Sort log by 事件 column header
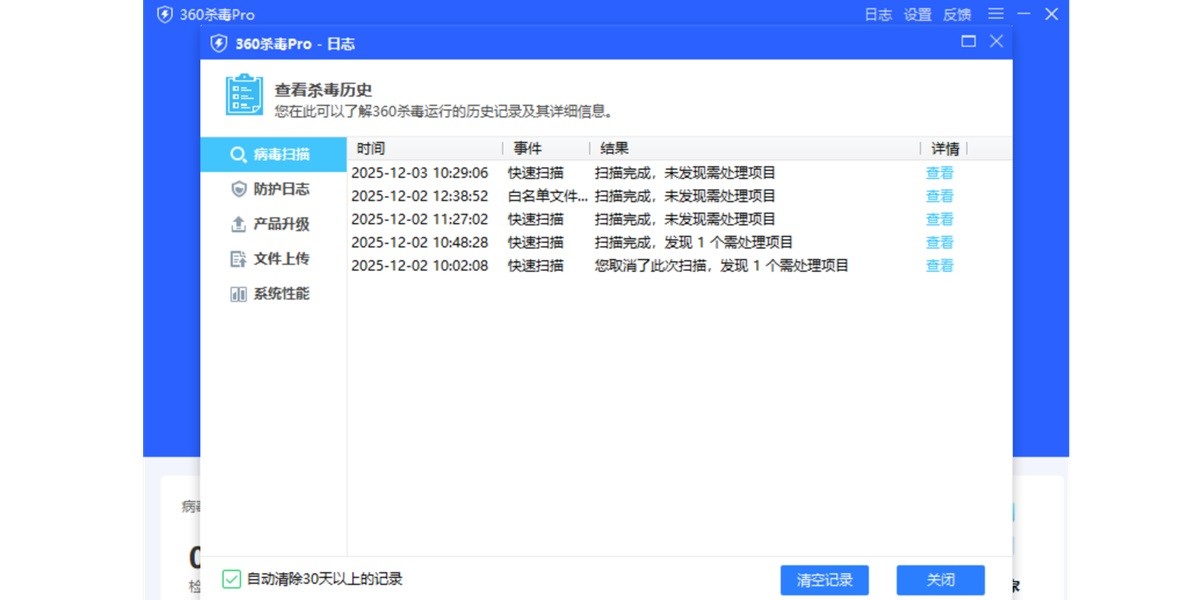This screenshot has height=600, width=1200. pyautogui.click(x=527, y=149)
